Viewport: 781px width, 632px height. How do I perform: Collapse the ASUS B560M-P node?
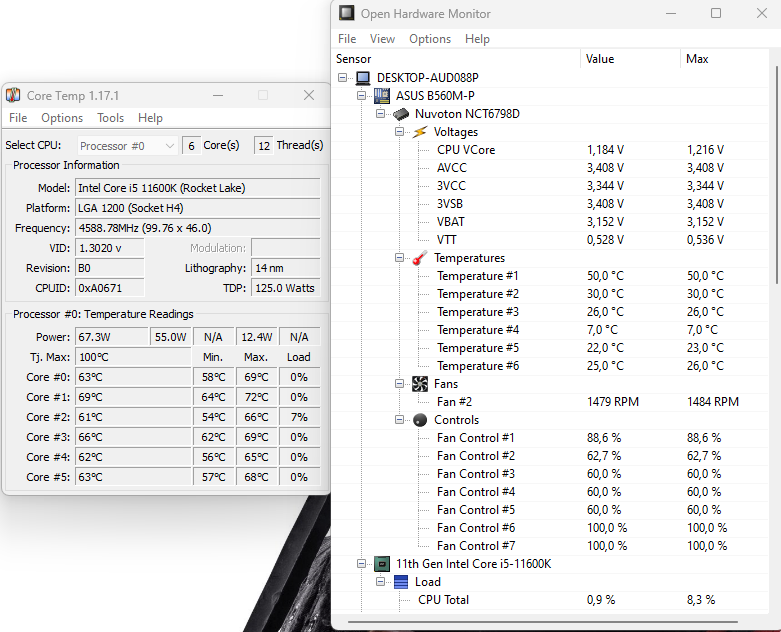tap(362, 96)
